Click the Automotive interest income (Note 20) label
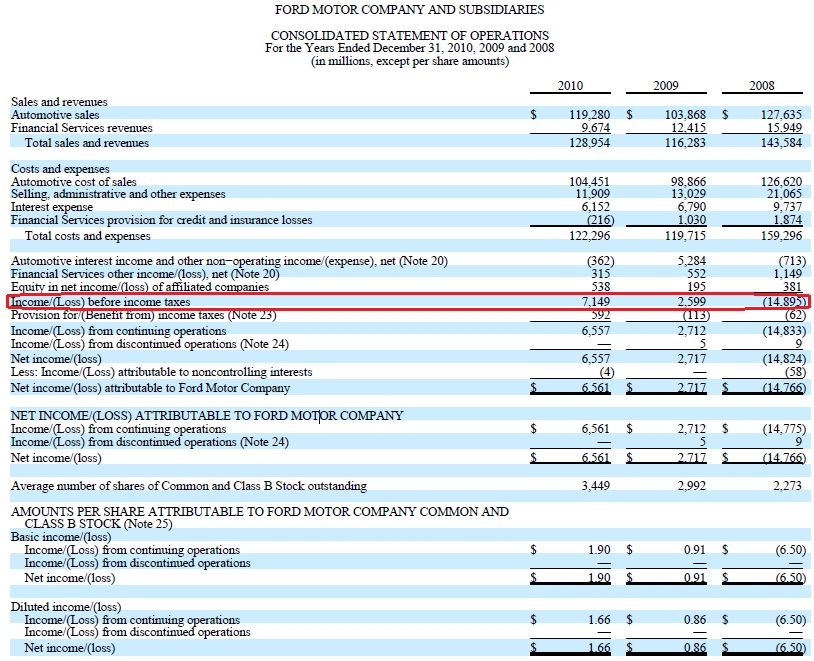 (x=229, y=261)
